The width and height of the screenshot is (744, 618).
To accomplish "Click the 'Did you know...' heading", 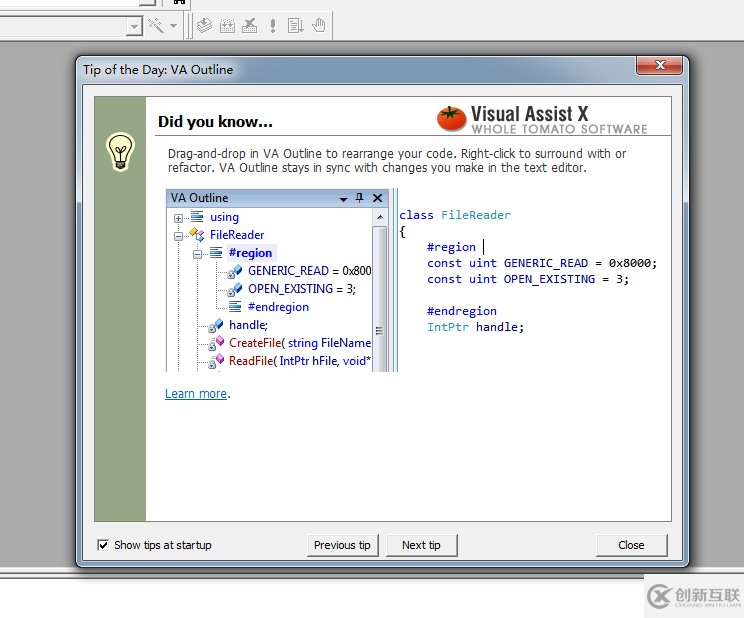I will pos(215,122).
